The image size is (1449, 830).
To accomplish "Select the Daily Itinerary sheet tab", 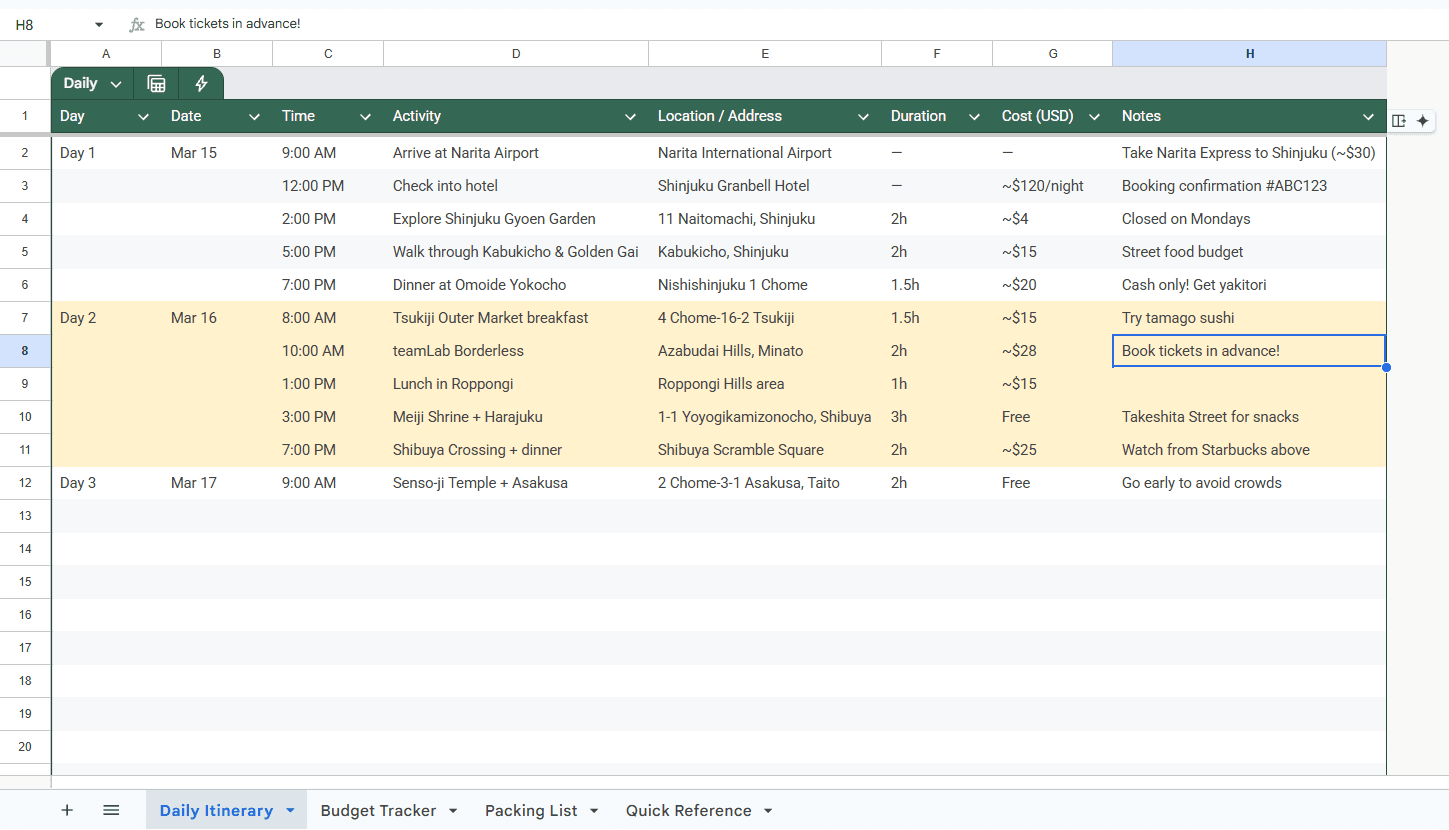I will [216, 810].
